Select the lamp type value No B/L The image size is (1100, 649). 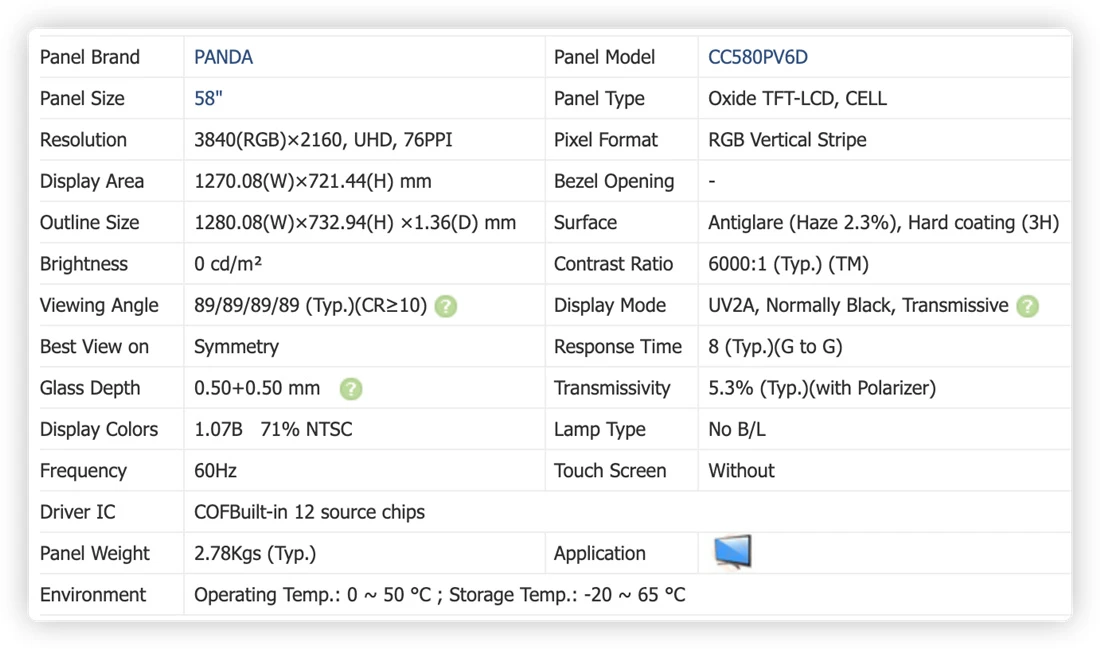coord(737,429)
